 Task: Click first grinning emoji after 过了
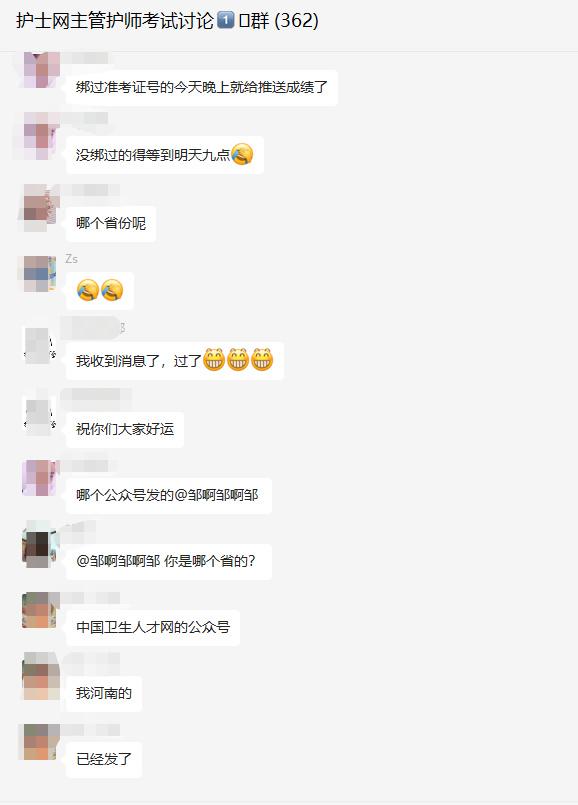(x=214, y=359)
